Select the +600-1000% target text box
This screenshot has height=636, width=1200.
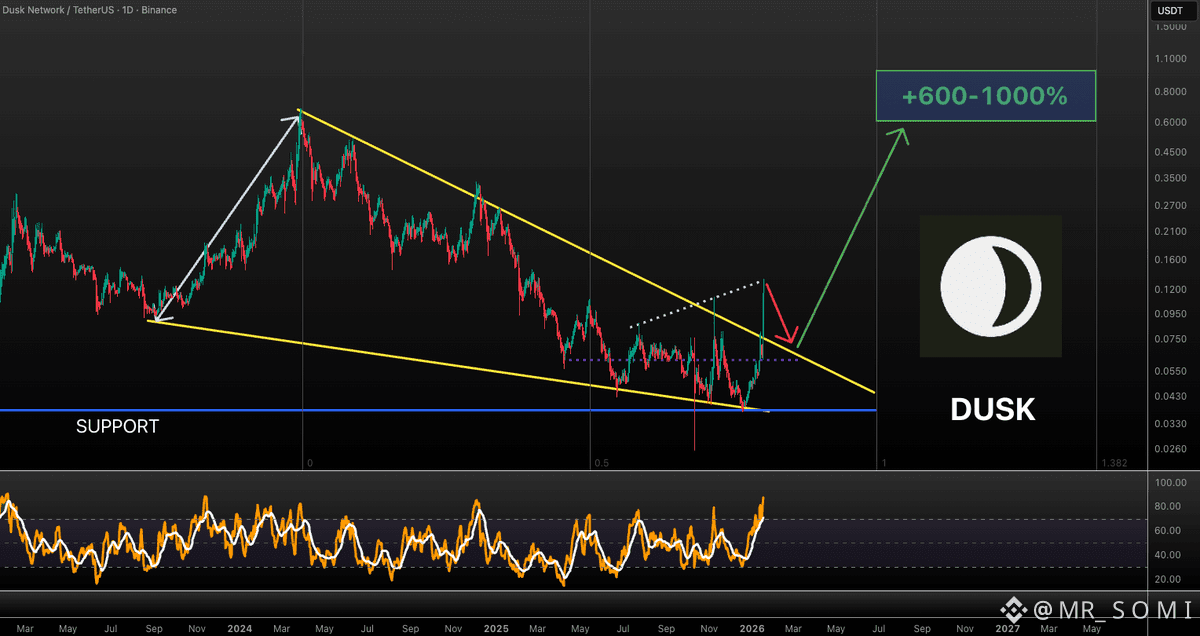coord(985,96)
